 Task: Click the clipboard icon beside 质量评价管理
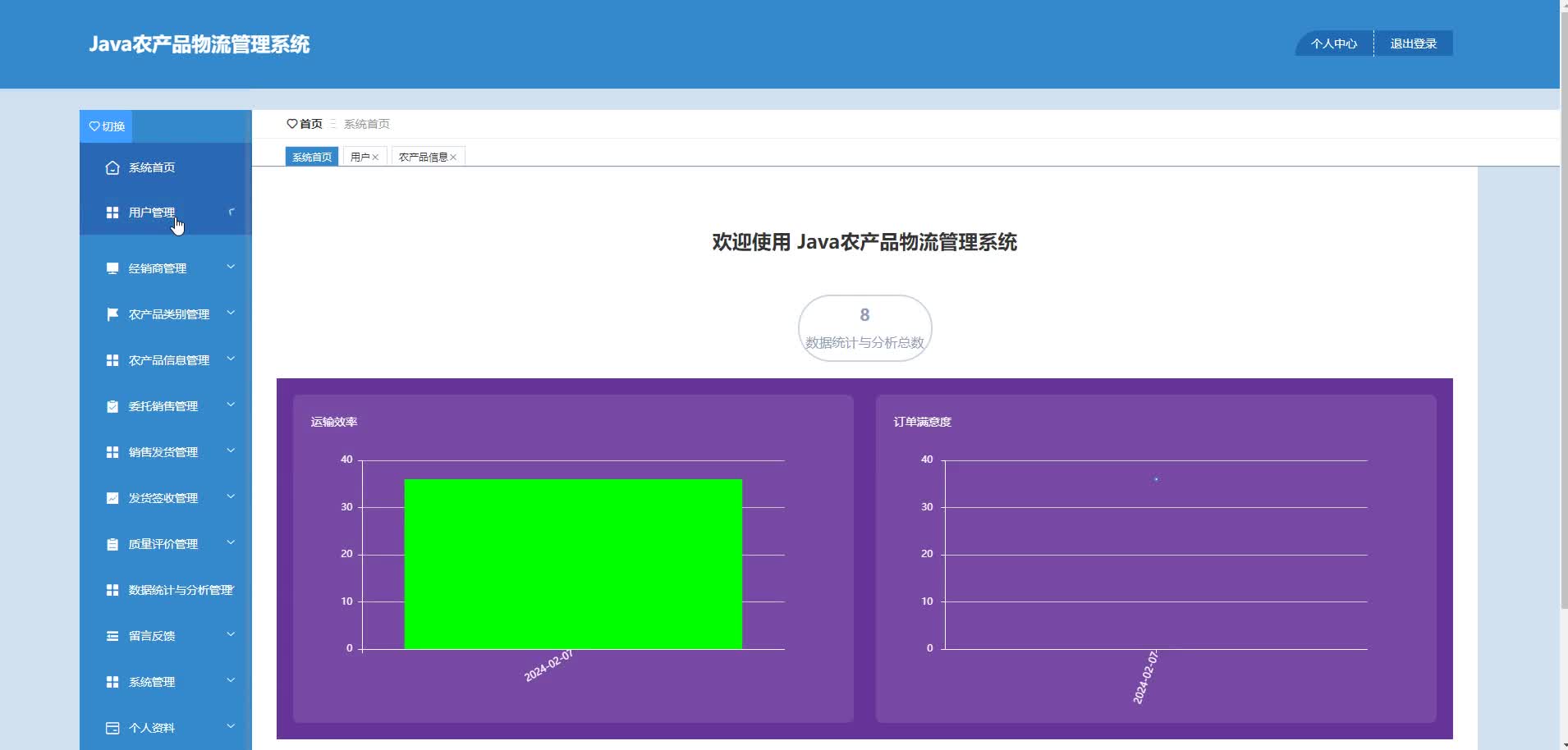tap(112, 544)
